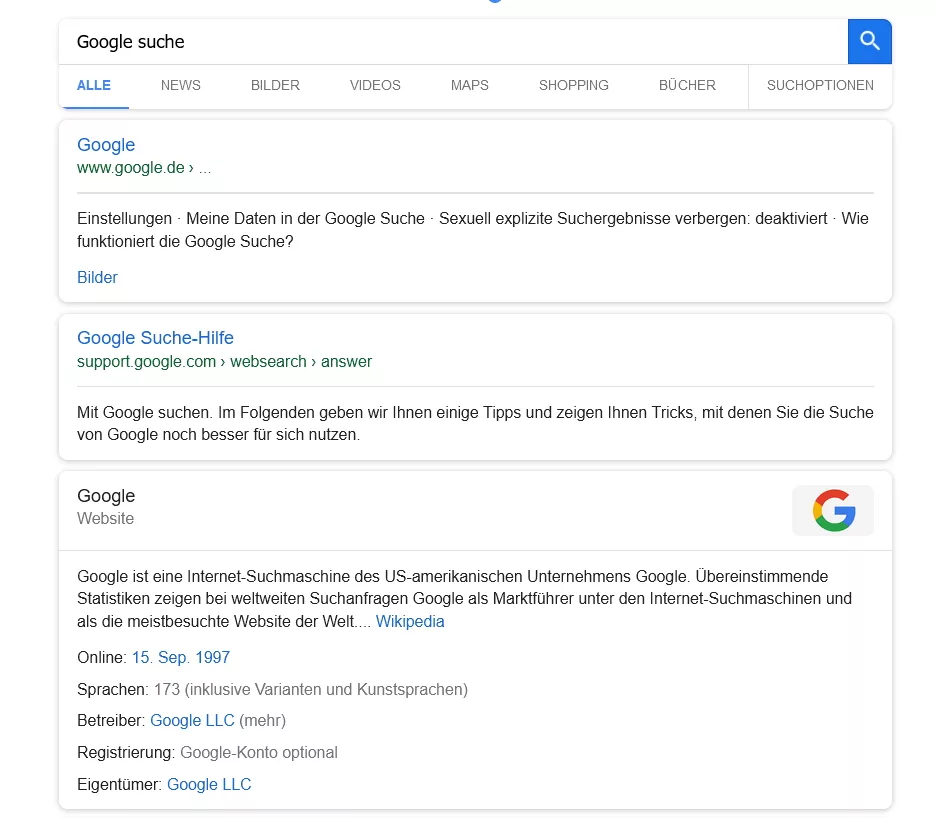Click the www.google.de URL breadcrumb
Screen dimensions: 936x818
(x=131, y=168)
